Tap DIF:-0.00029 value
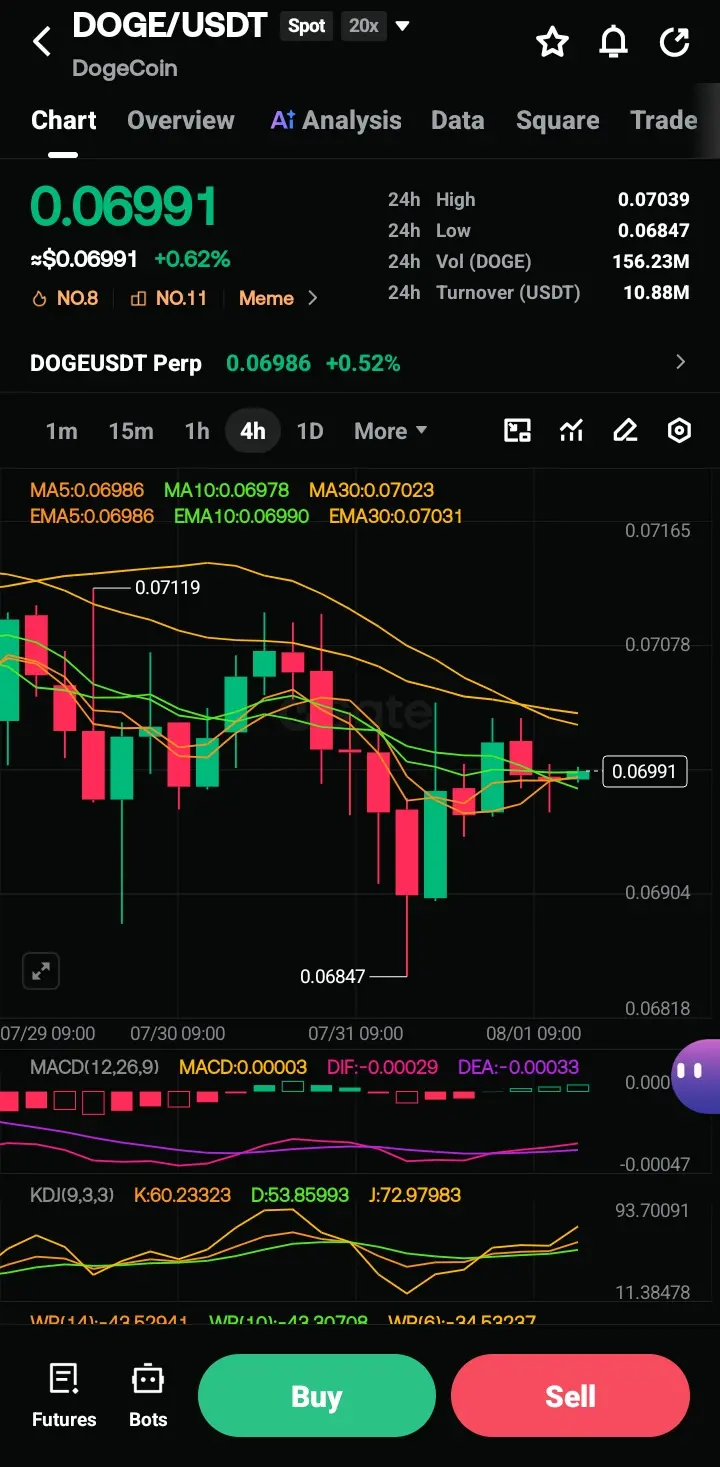Screen dimensions: 720x1467 pyautogui.click(x=382, y=1067)
